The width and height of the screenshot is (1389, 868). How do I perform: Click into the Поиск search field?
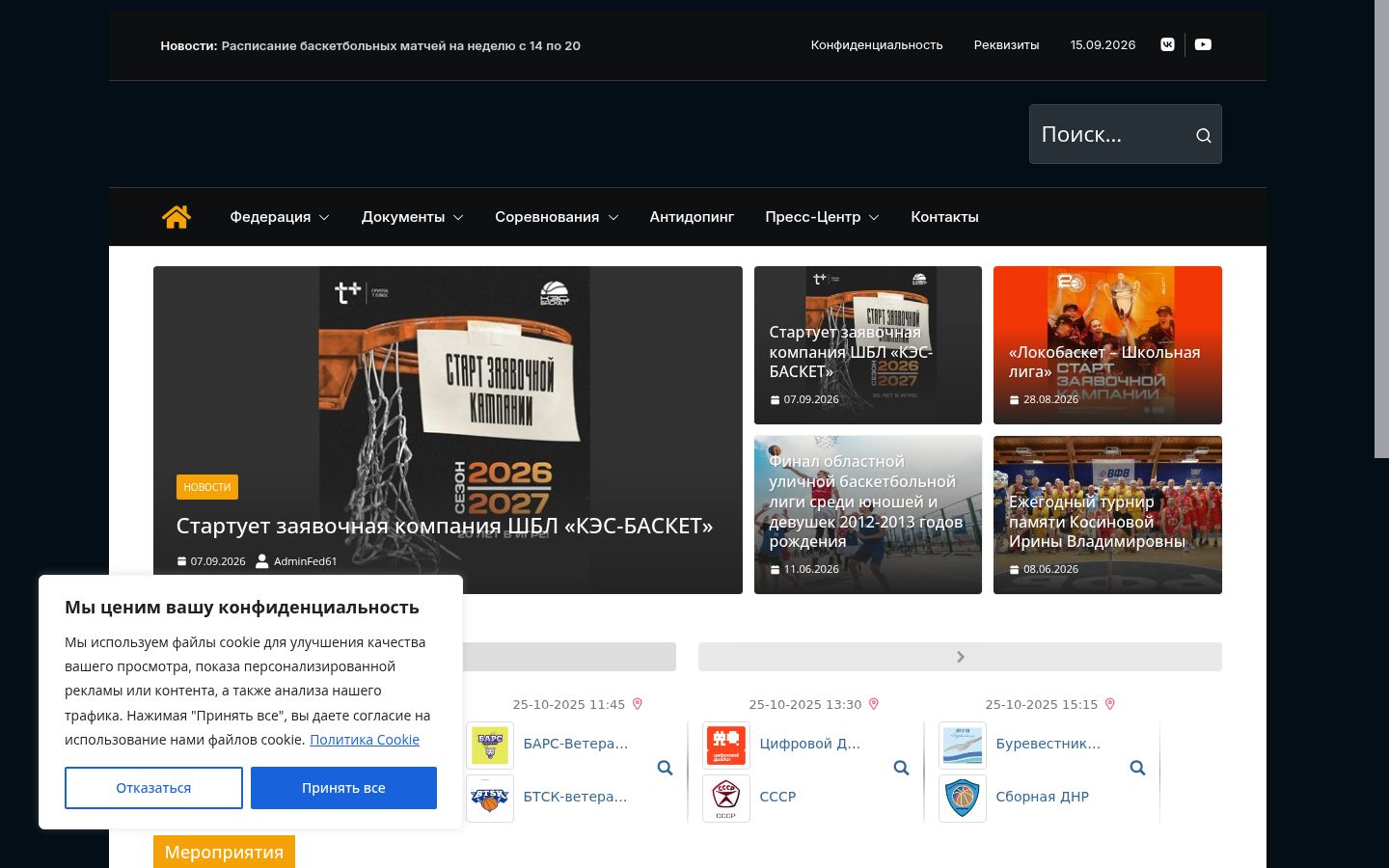click(x=1109, y=134)
